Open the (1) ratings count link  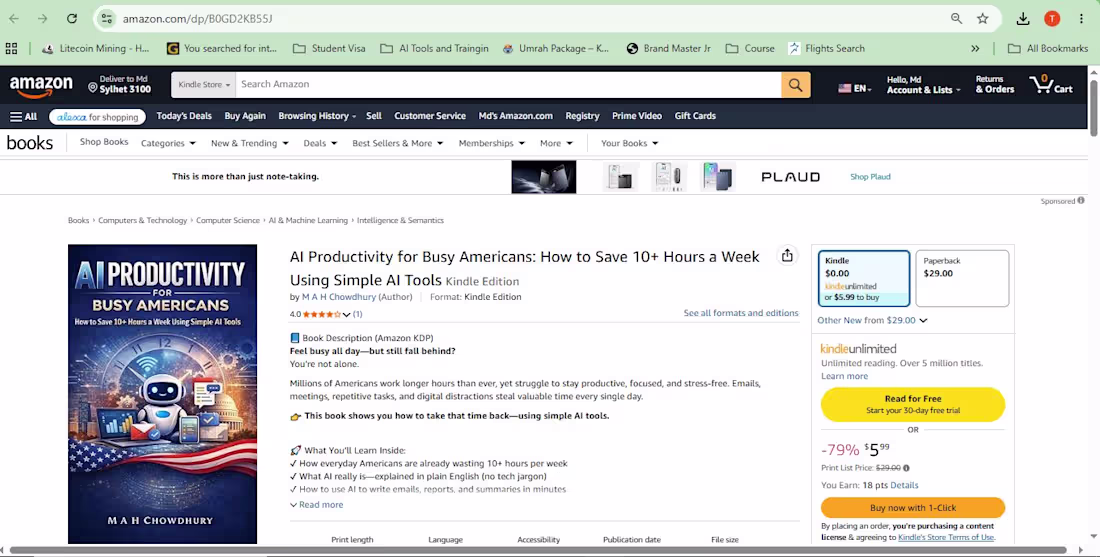357,314
